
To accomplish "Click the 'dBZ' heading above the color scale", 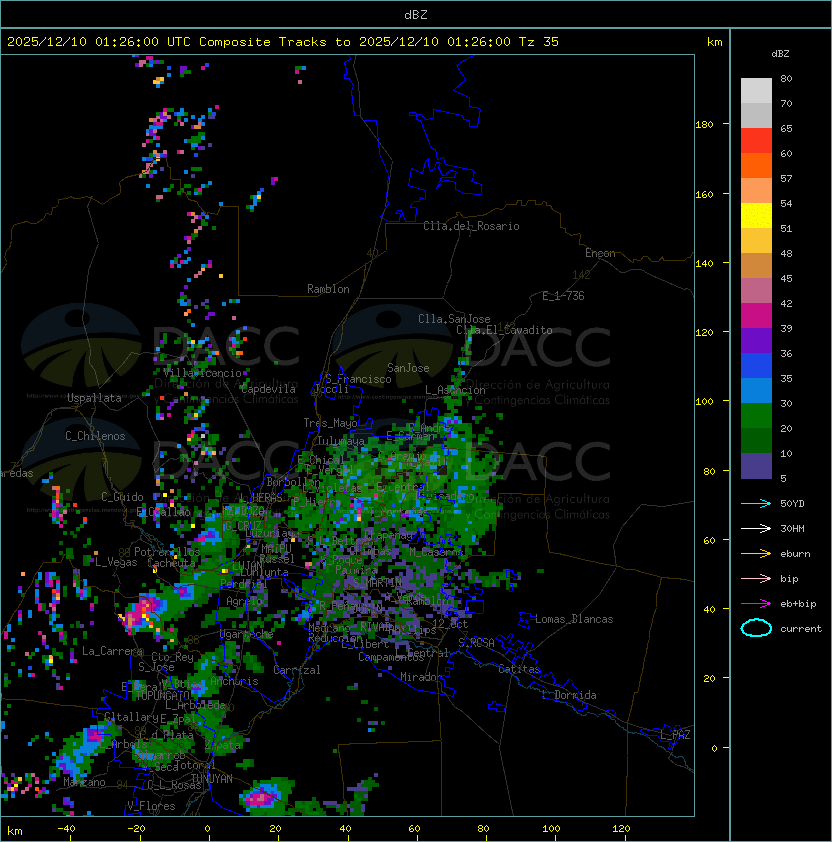I will point(780,54).
